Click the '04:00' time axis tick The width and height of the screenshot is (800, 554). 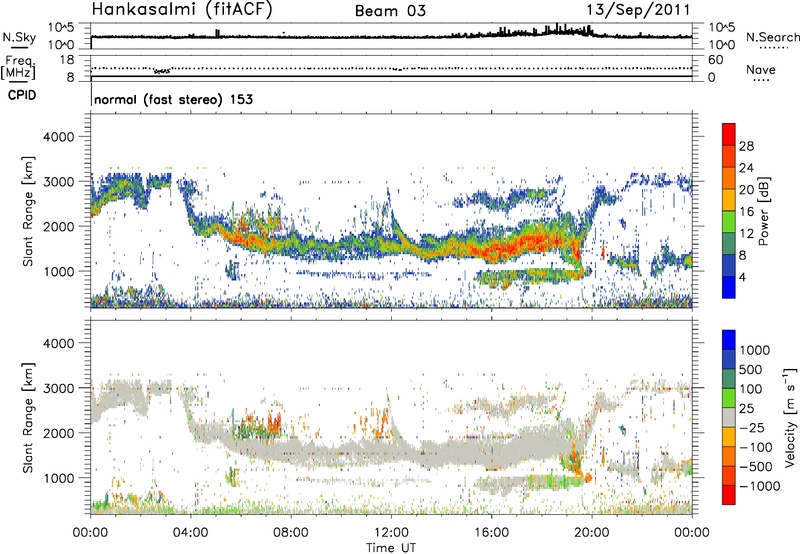pyautogui.click(x=191, y=533)
